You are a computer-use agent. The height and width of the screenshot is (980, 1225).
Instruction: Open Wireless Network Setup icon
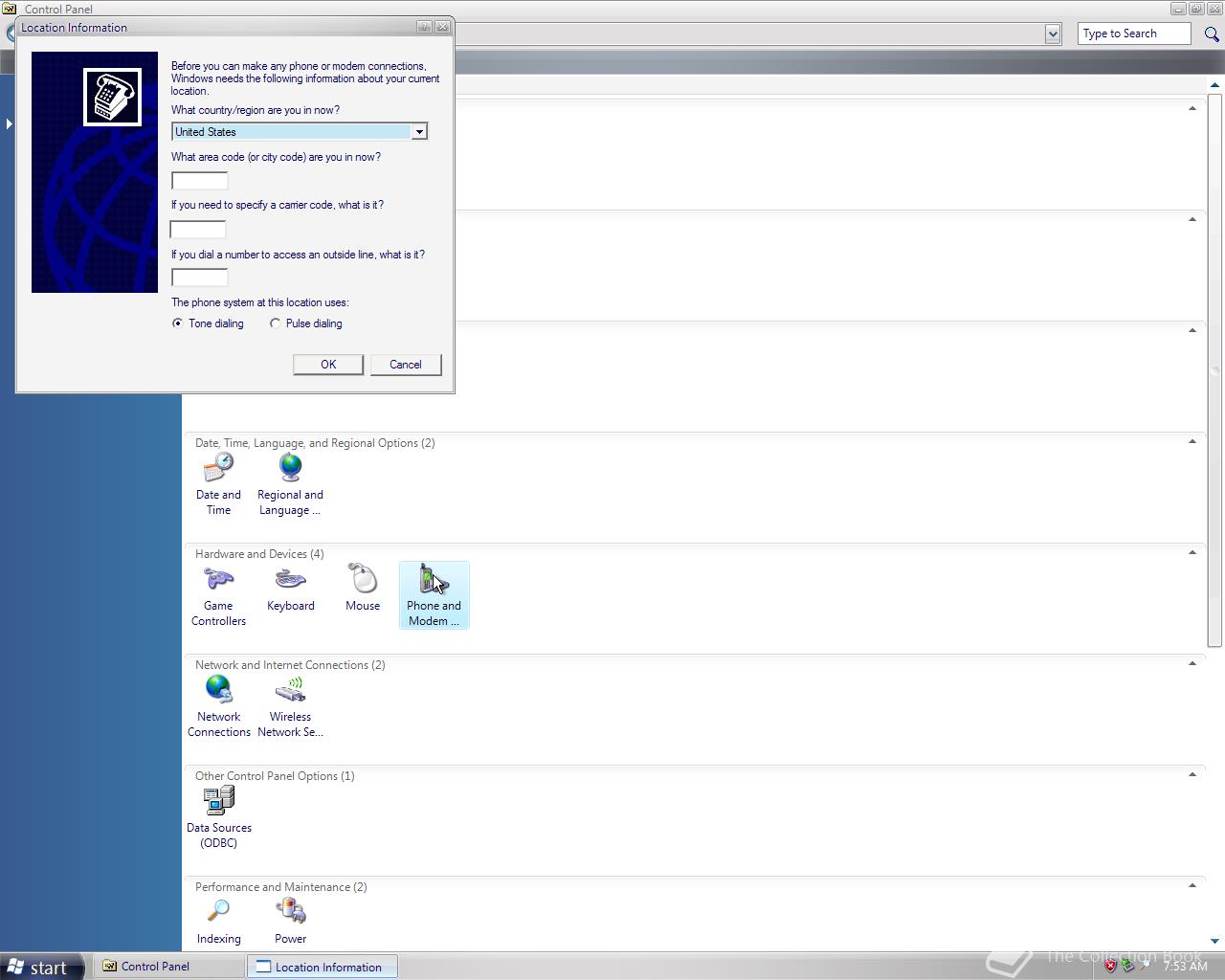pos(290,707)
